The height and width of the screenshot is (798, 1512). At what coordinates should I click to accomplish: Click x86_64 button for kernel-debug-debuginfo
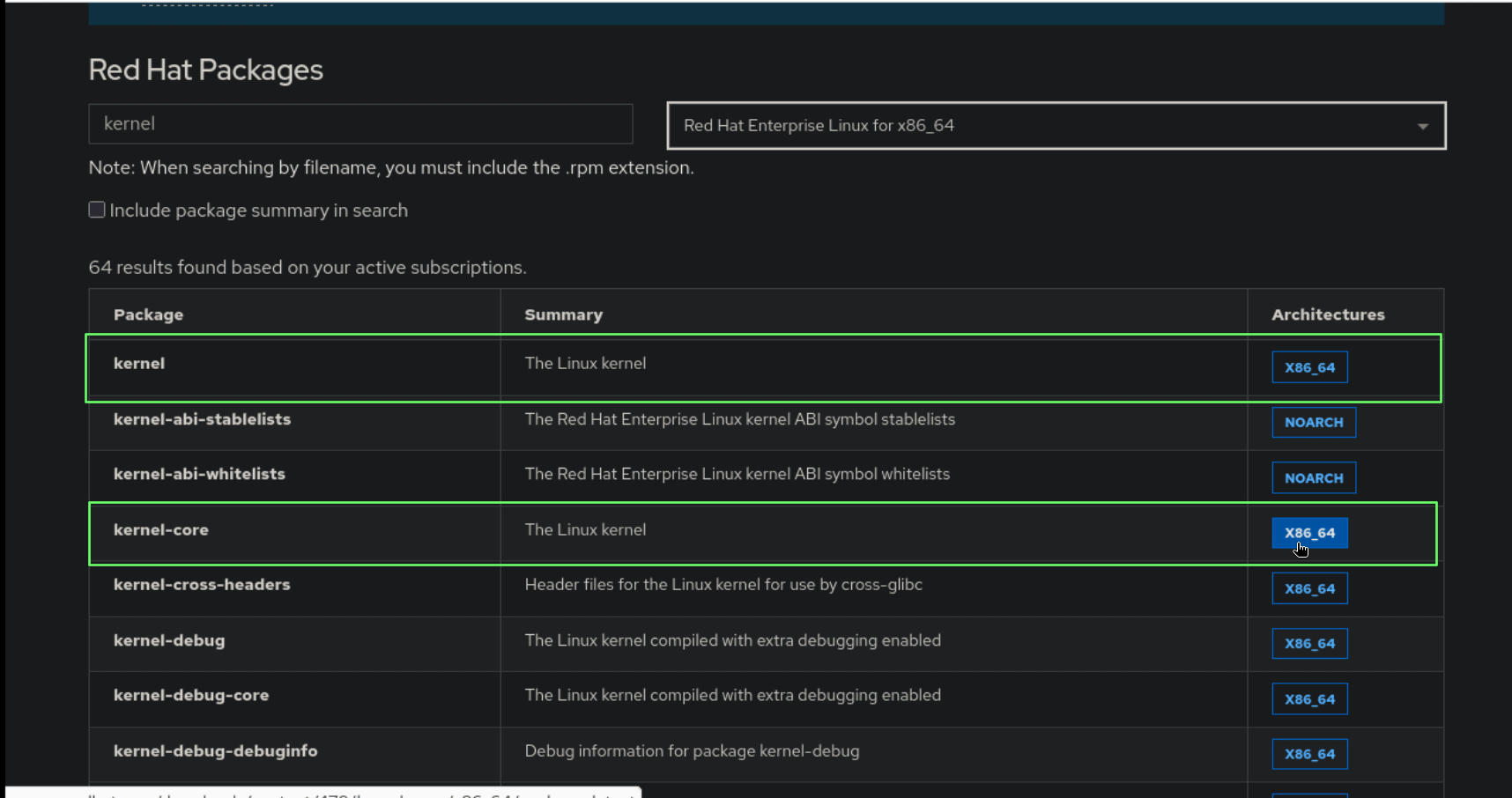pos(1309,754)
